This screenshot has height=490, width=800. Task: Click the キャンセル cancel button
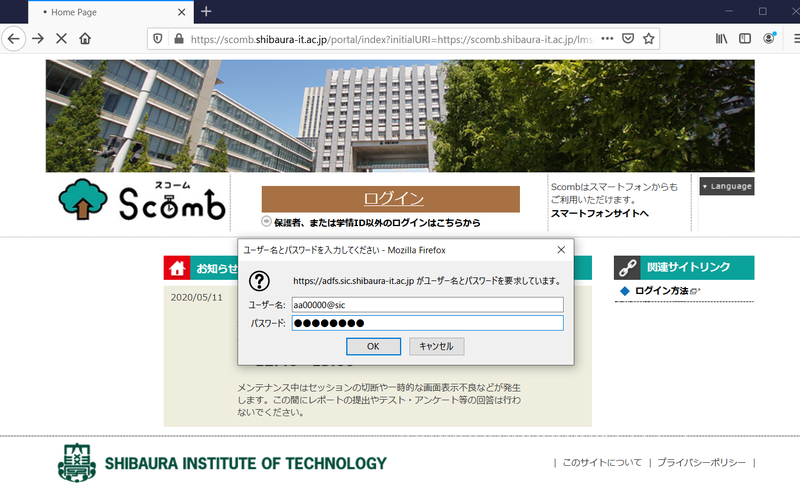coord(436,347)
